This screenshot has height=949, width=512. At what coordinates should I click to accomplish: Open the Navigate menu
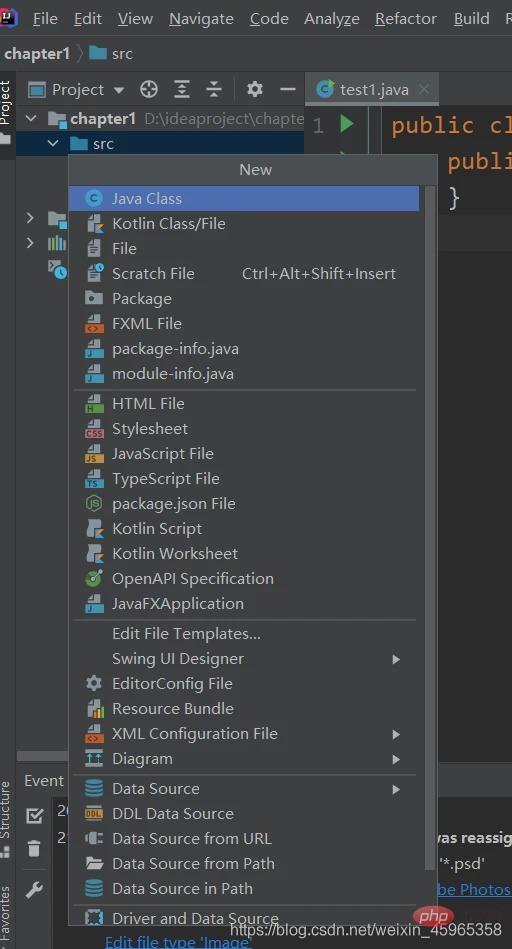[x=201, y=19]
